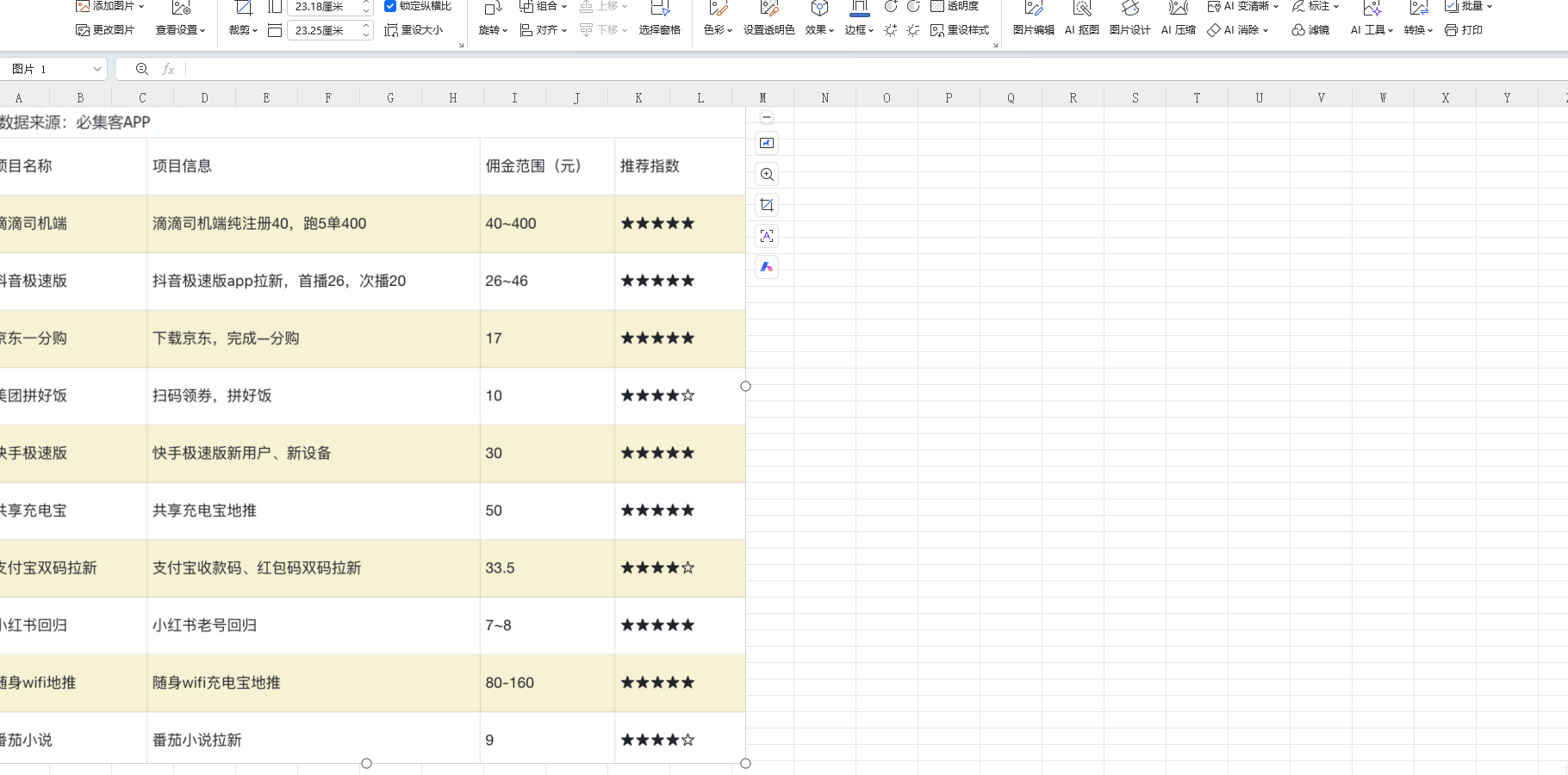Viewport: 1568px width, 775px height.
Task: Click the AI 压缩 compress icon
Action: pyautogui.click(x=1178, y=17)
